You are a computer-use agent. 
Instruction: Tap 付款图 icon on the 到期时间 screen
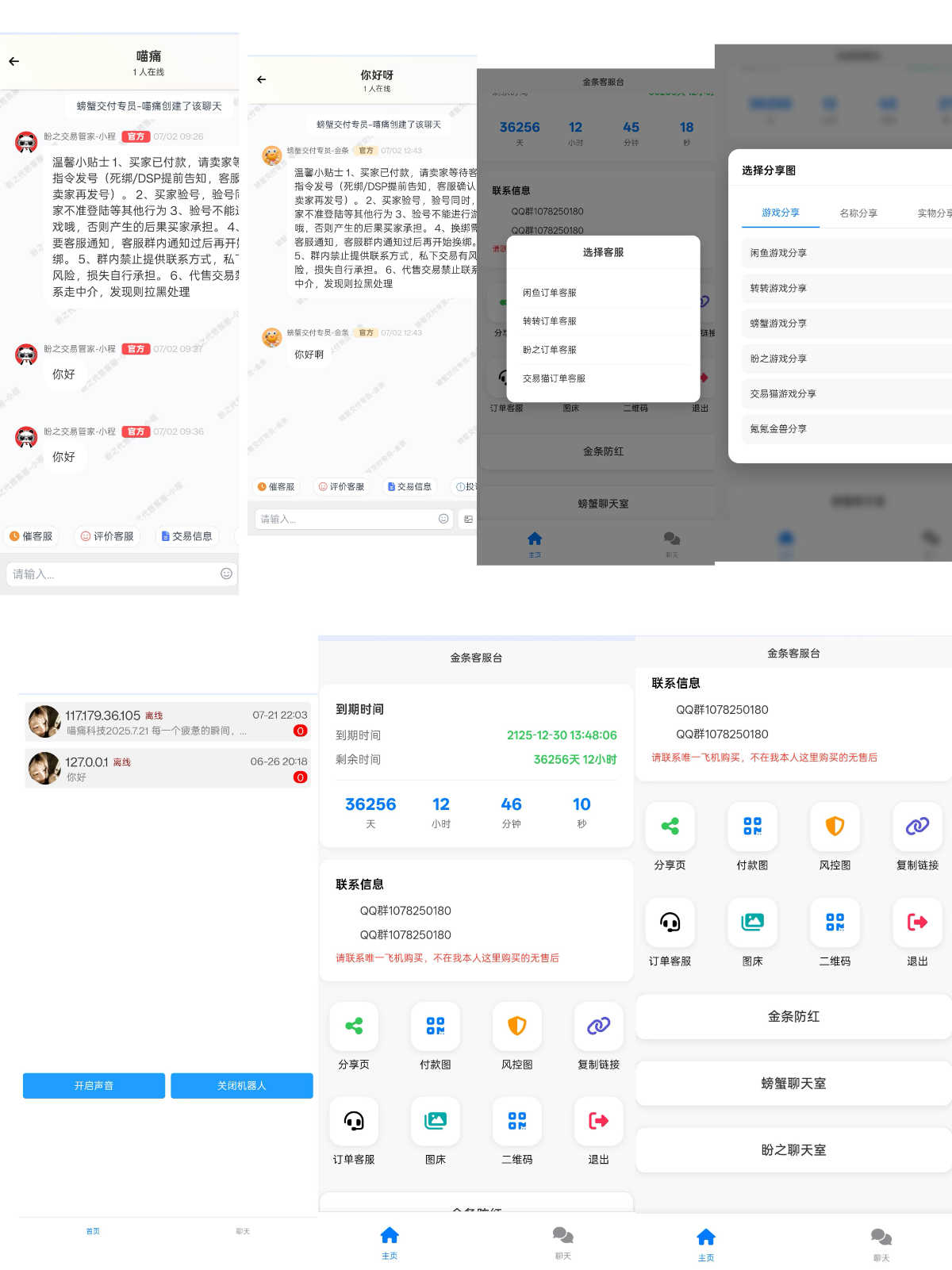point(436,1026)
